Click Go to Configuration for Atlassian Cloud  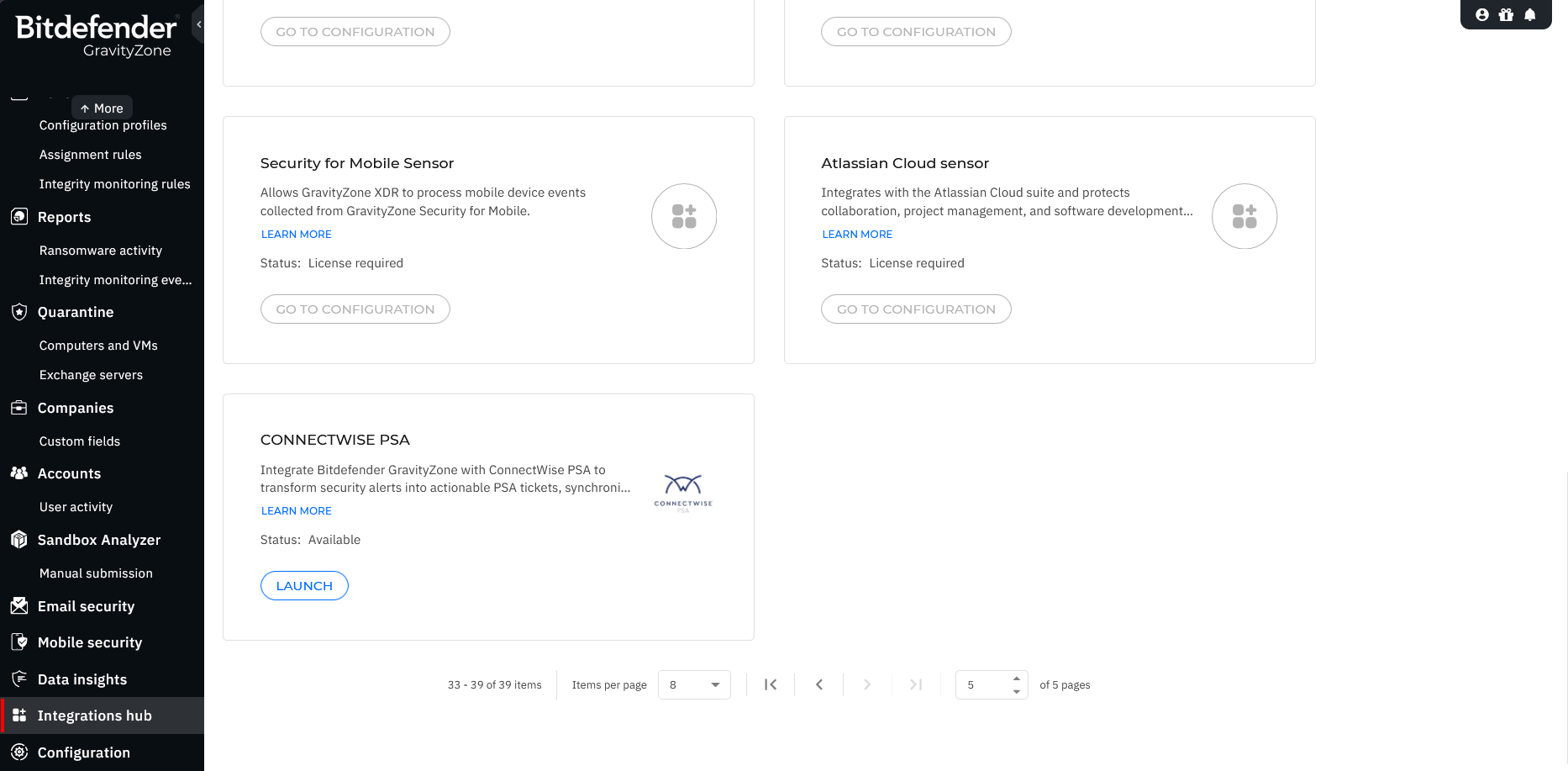(x=916, y=309)
